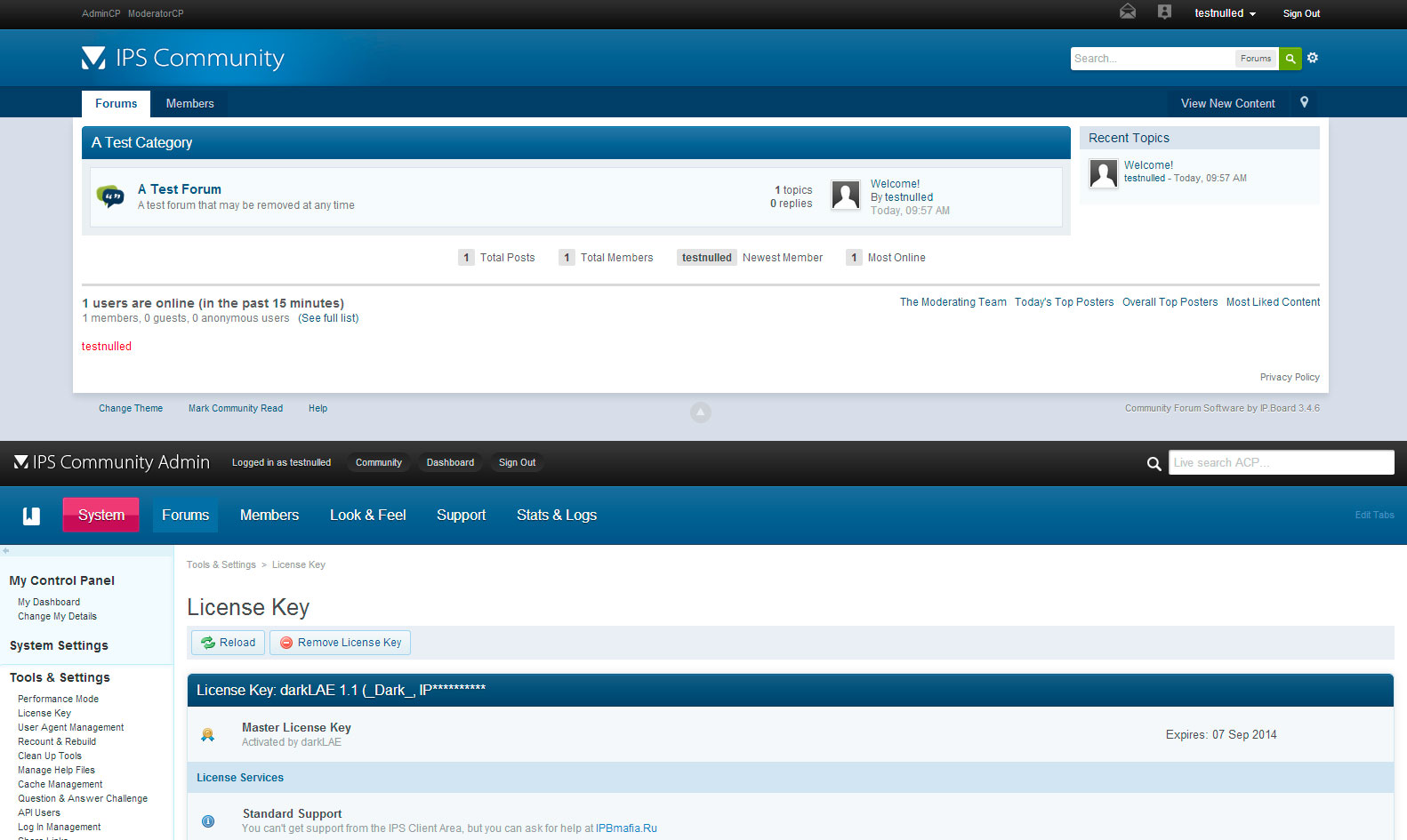Open the System tab in Admin CP
Screen dimensions: 1407x840
click(x=100, y=516)
